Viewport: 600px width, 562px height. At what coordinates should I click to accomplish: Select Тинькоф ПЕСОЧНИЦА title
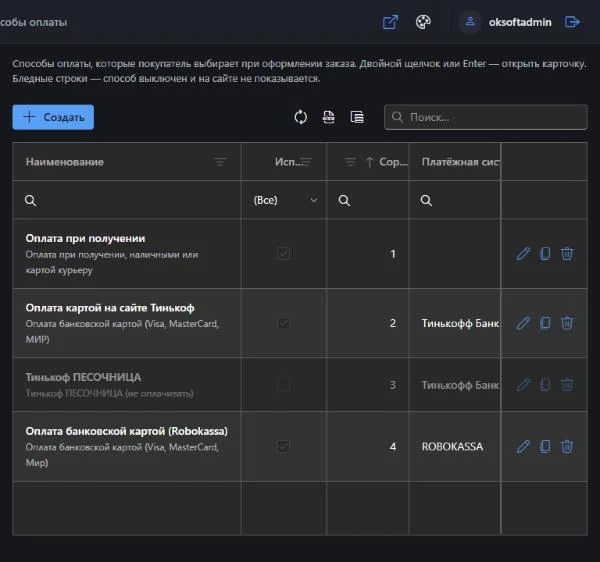click(x=83, y=377)
